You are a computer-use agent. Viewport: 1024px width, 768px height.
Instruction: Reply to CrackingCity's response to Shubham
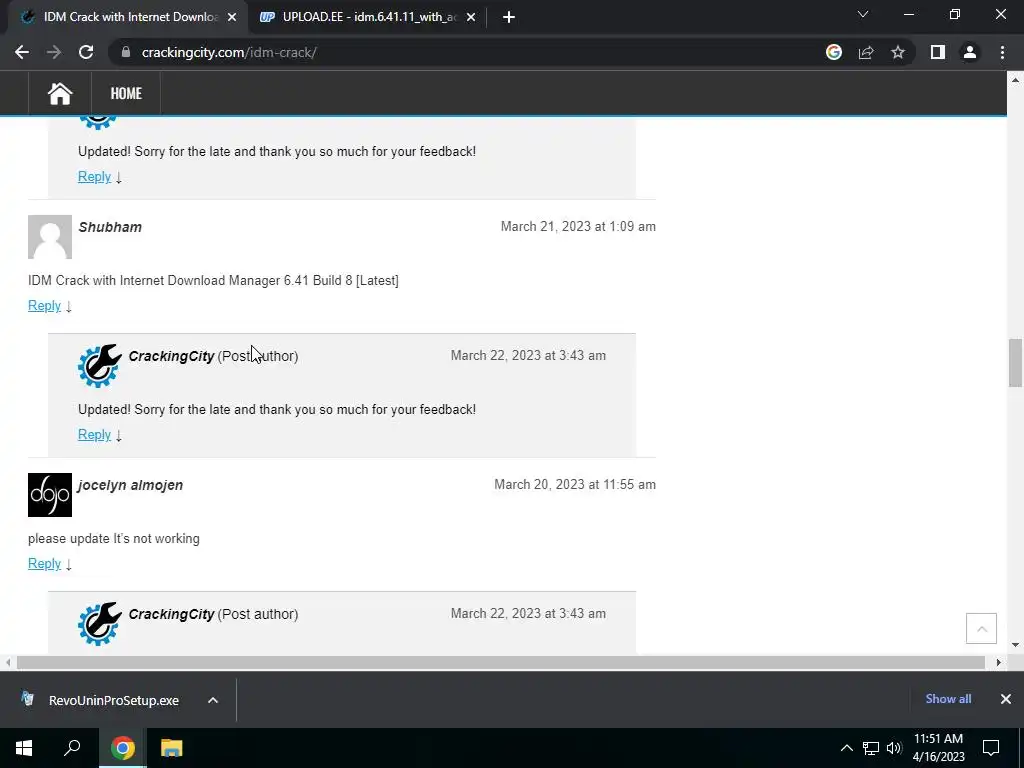click(x=95, y=434)
